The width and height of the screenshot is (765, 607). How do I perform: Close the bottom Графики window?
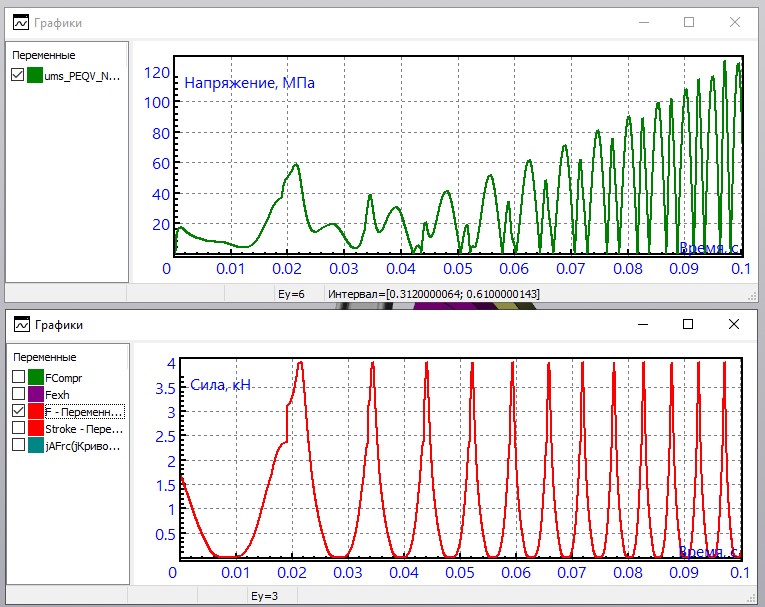pyautogui.click(x=735, y=325)
